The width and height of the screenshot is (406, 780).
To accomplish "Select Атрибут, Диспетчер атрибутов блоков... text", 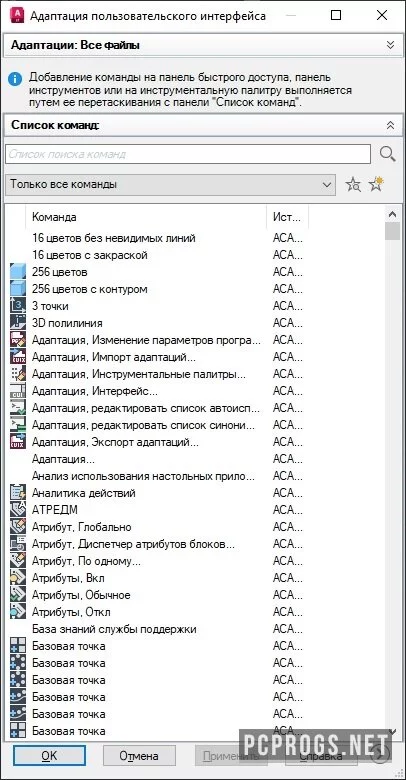I will pos(133,544).
